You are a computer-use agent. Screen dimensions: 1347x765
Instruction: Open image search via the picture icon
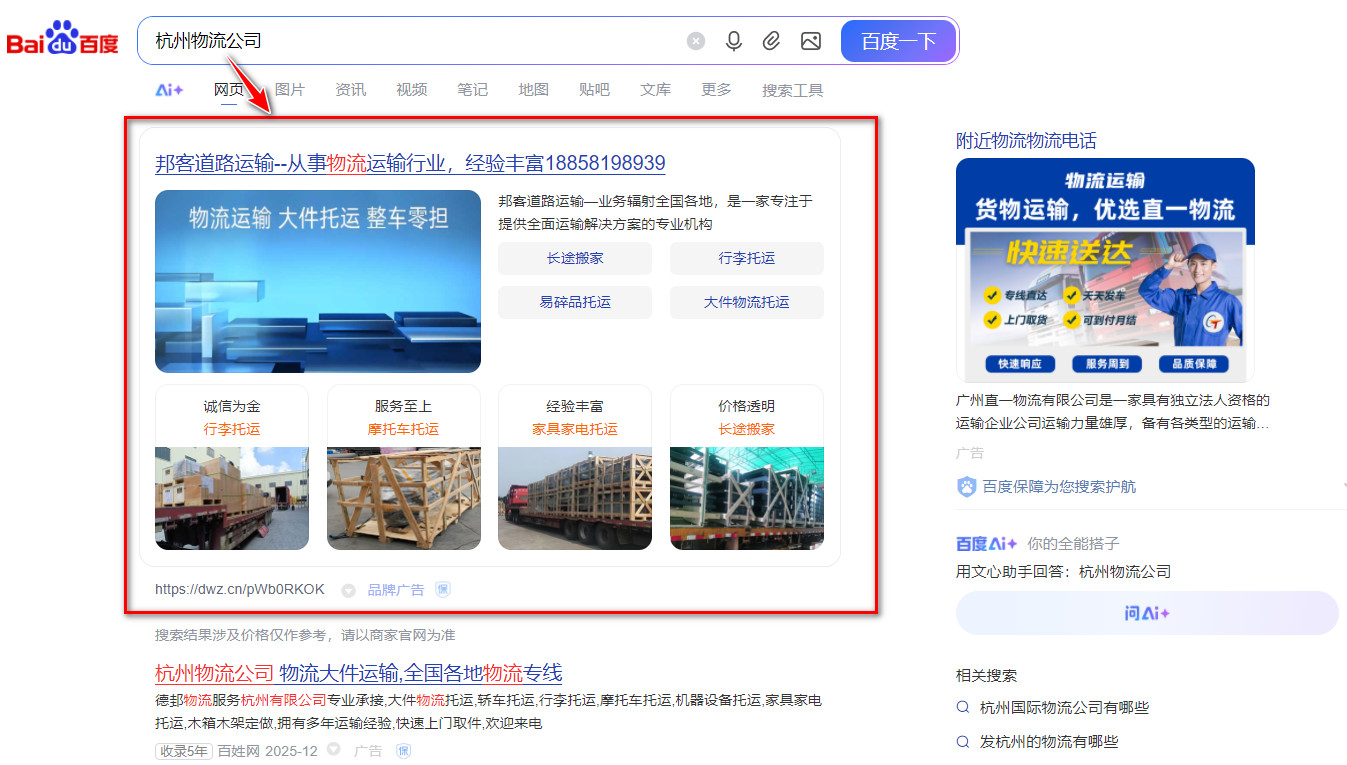pos(811,40)
